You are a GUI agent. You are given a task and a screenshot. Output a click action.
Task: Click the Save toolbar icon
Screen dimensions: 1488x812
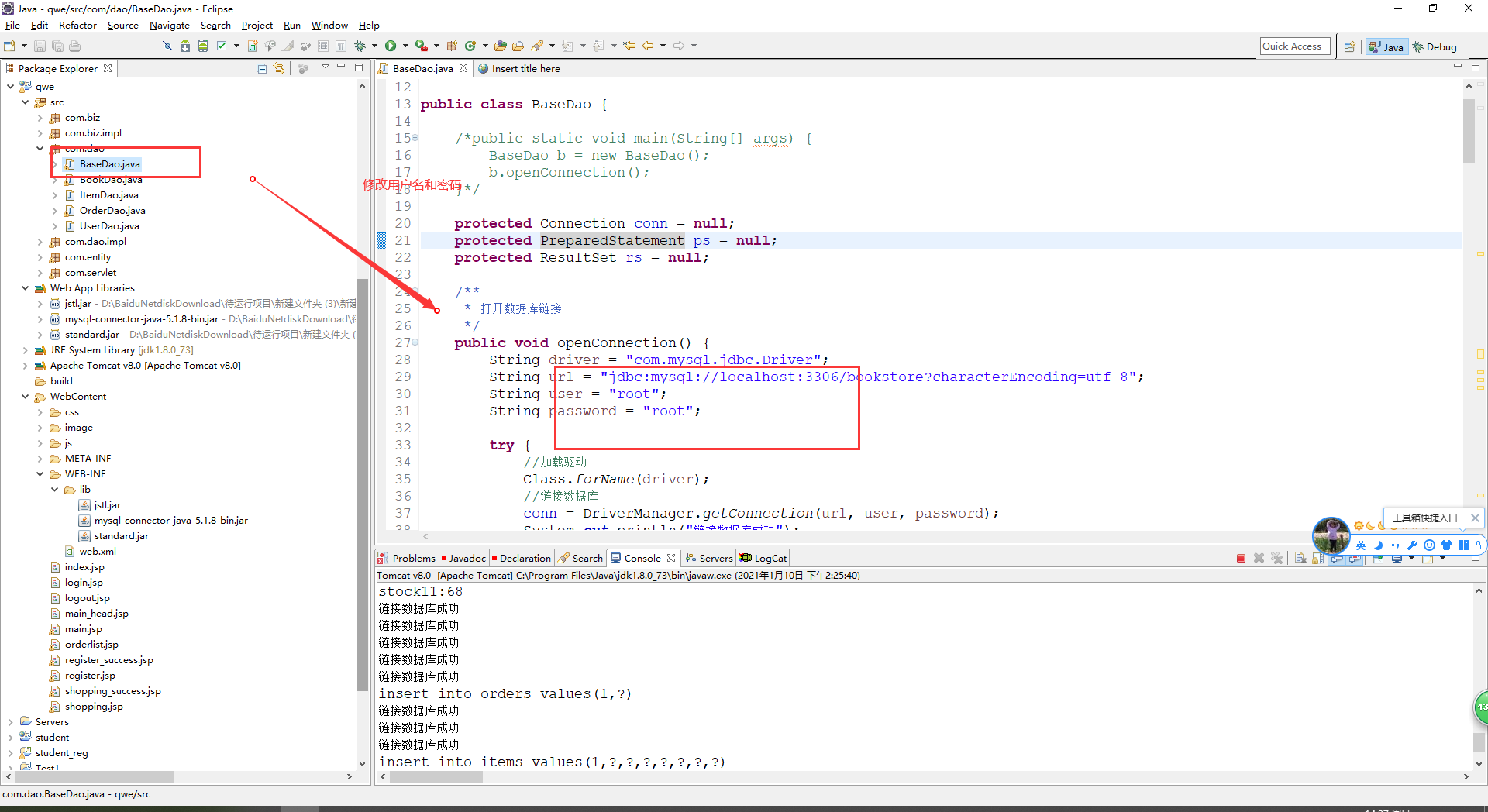pos(40,46)
